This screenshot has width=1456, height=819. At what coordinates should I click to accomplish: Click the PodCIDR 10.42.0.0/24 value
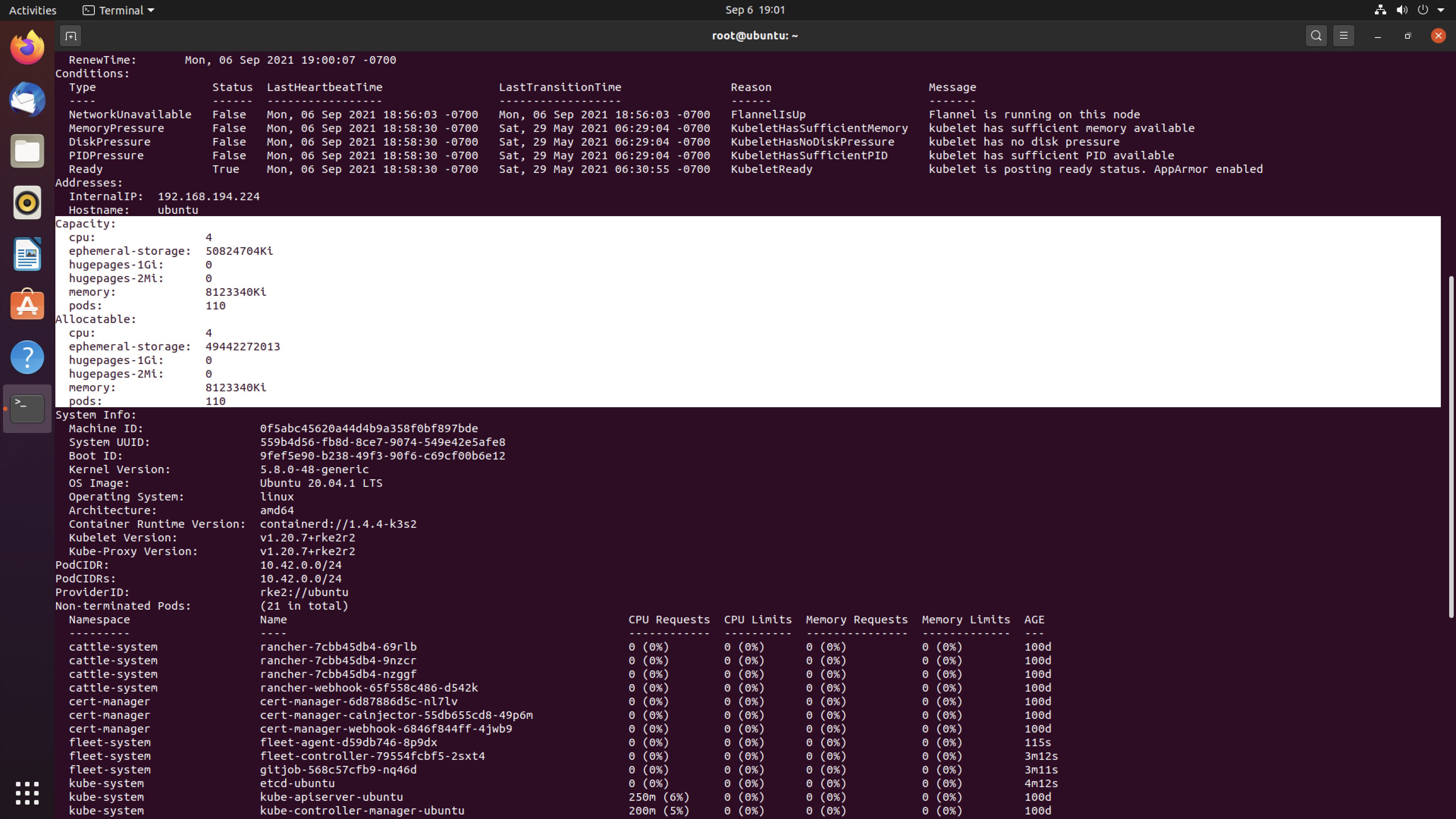301,565
